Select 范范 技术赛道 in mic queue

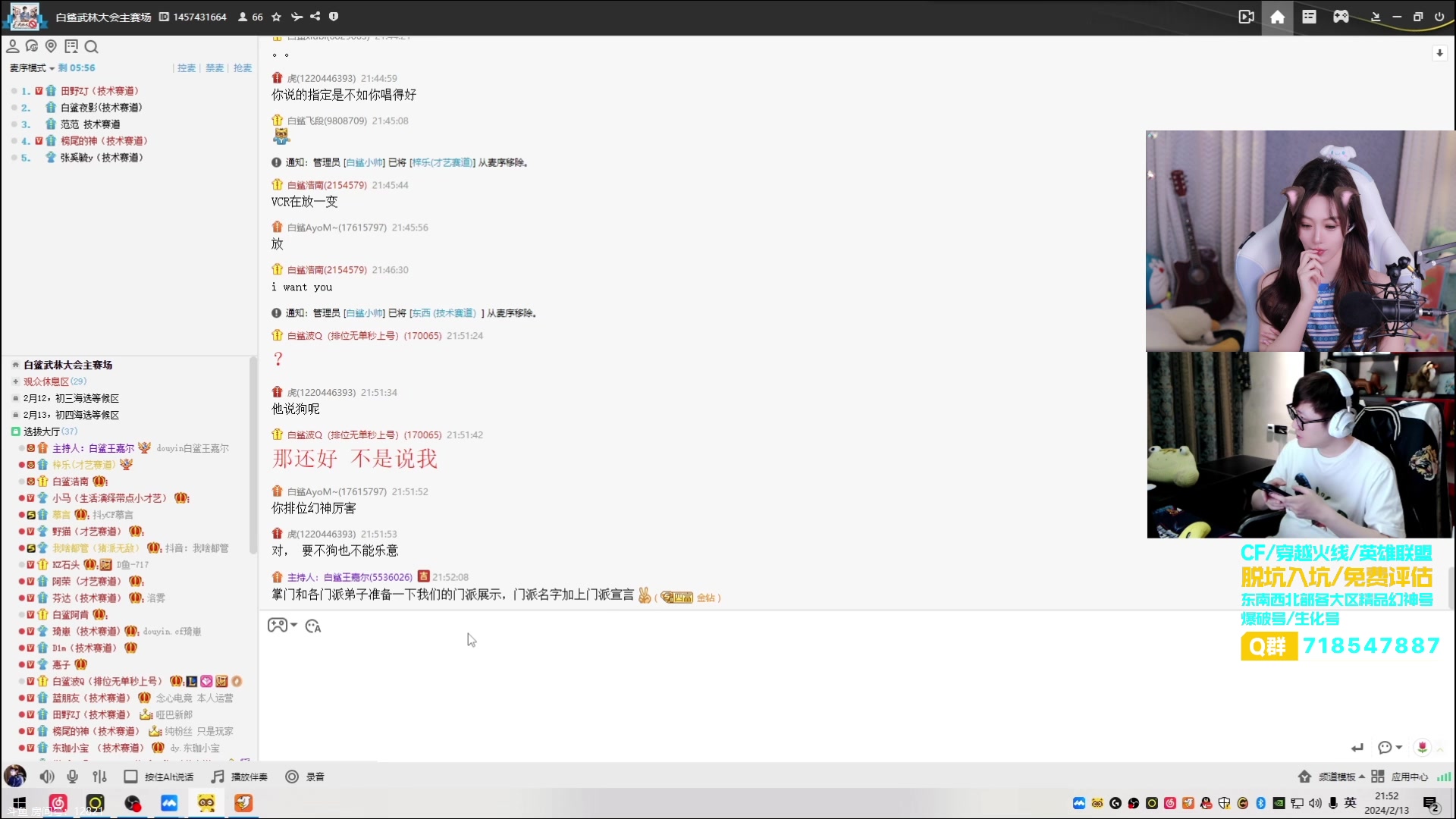(90, 124)
